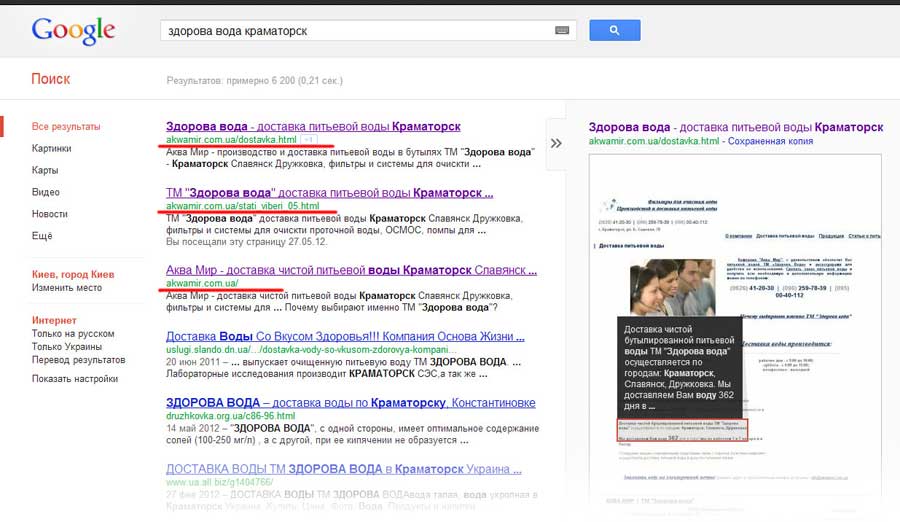
Task: Open result 'ТМ "Здорова вода" доставка питьевой воды'
Action: tap(329, 193)
